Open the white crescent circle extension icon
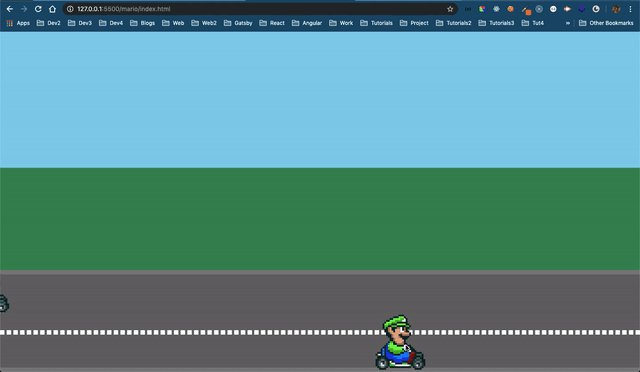The width and height of the screenshot is (640, 372). (x=596, y=9)
